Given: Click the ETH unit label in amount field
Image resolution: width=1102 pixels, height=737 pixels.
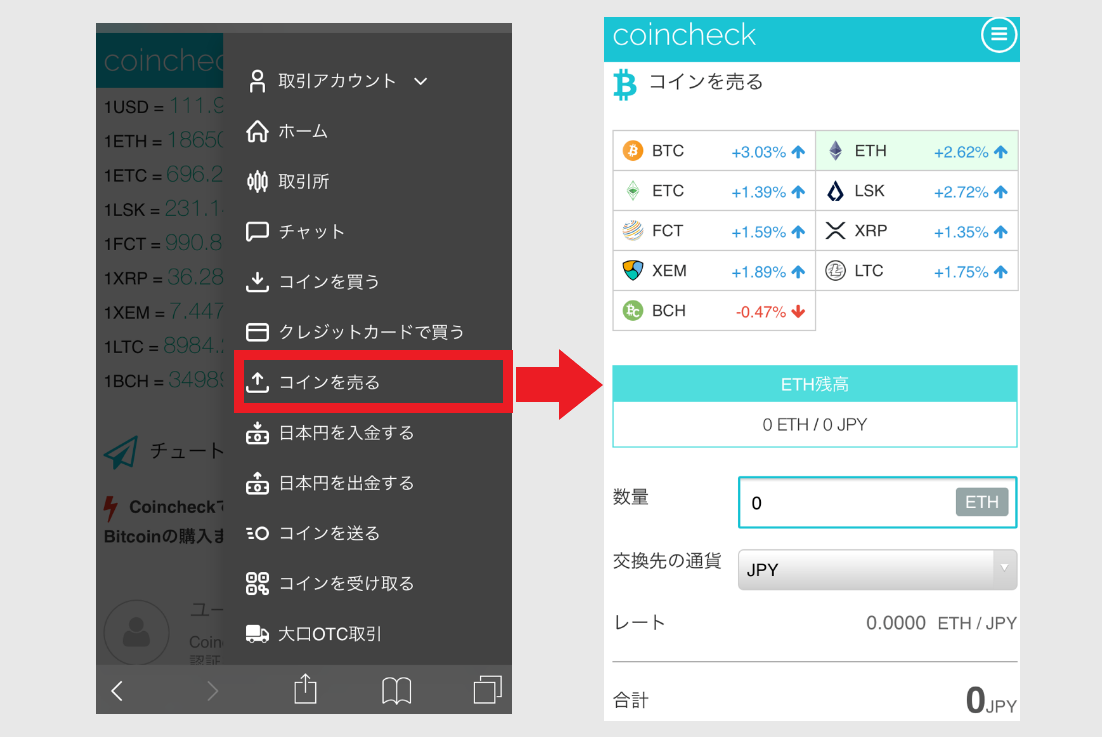Looking at the screenshot, I should [982, 502].
